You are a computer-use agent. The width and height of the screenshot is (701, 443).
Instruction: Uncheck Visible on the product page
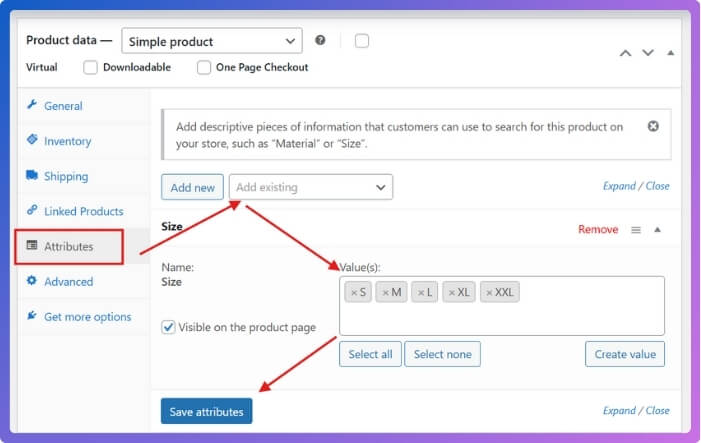[x=168, y=327]
